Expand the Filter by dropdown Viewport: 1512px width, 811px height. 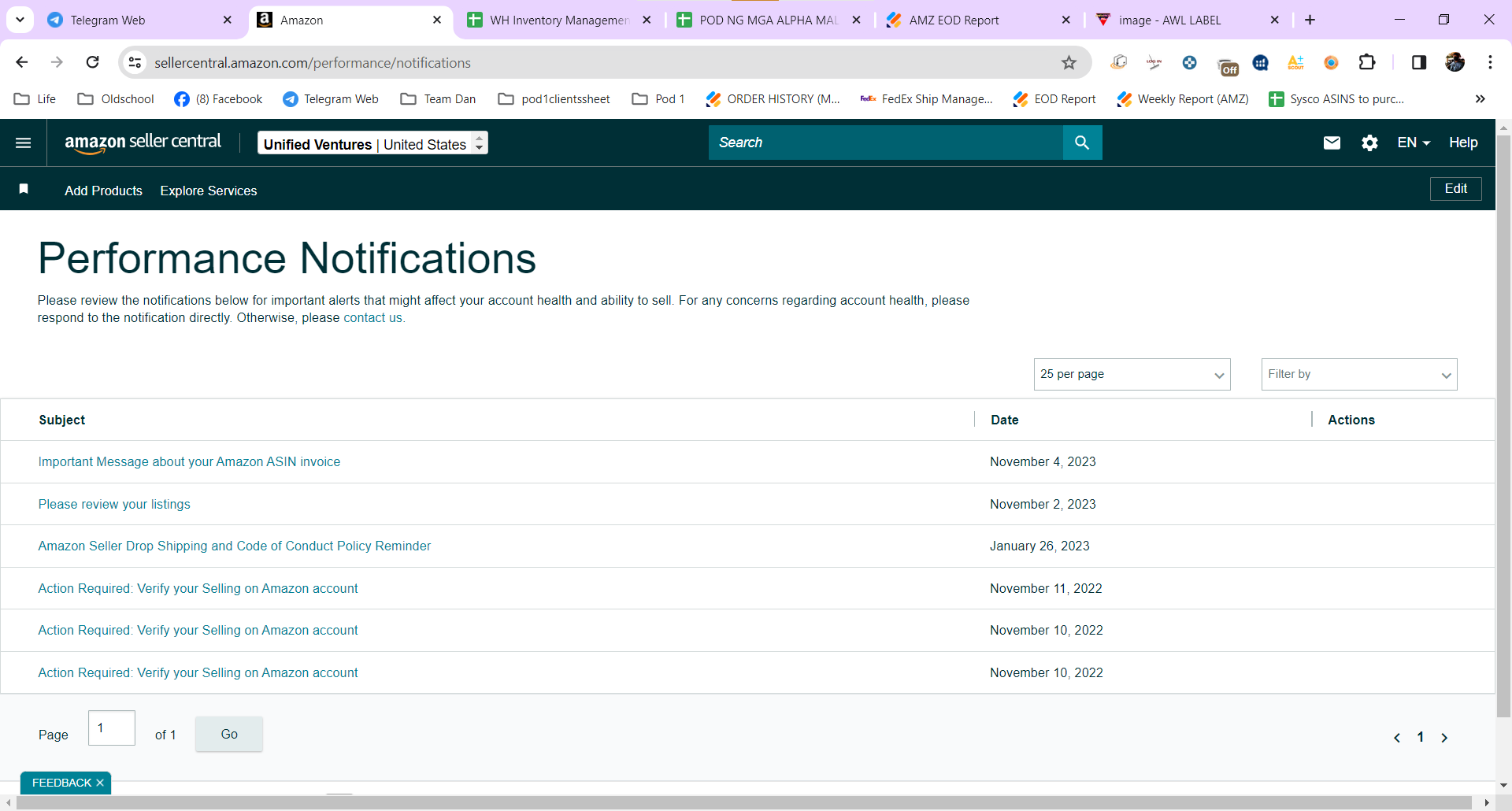[x=1359, y=374]
